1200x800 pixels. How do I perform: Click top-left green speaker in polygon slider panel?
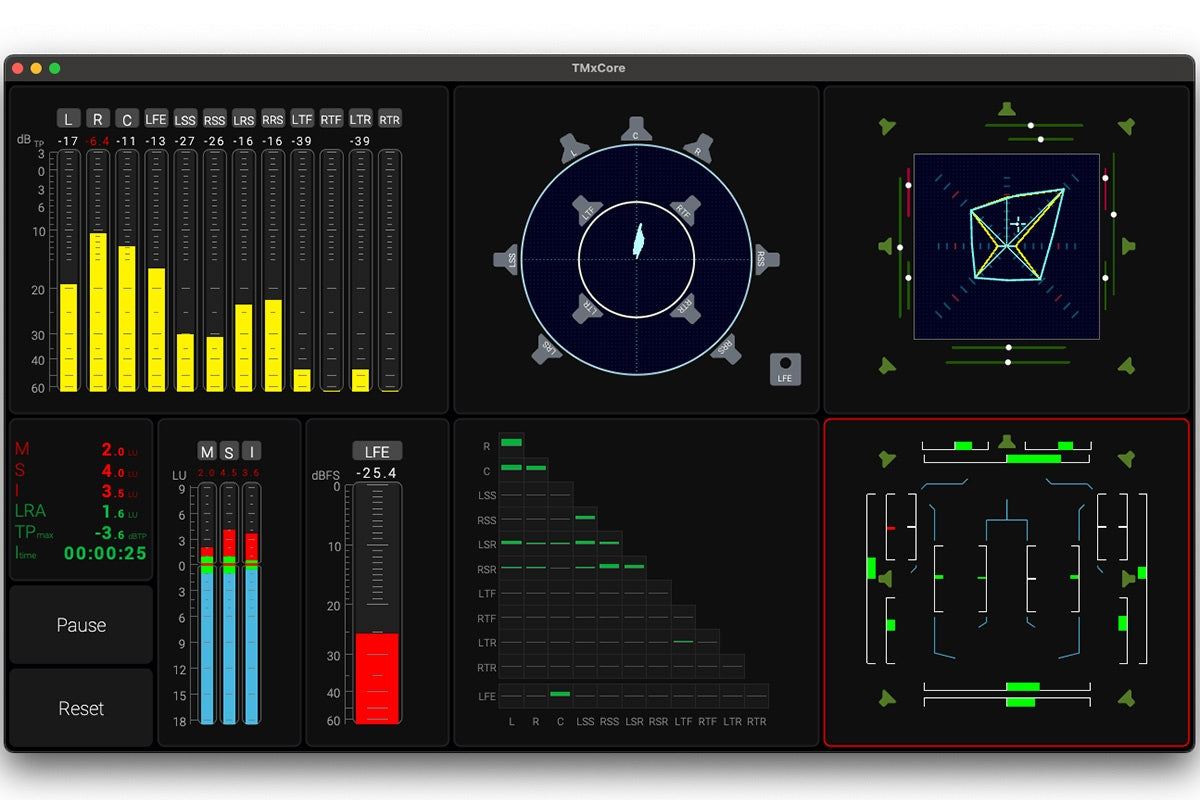coord(887,126)
